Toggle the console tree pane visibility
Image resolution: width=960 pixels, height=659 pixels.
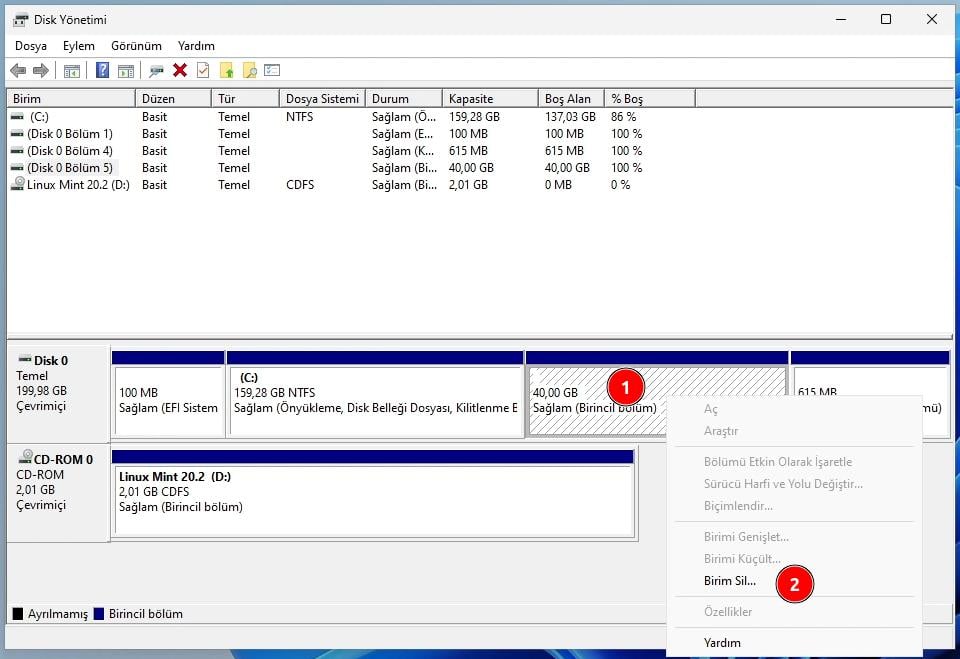(70, 70)
